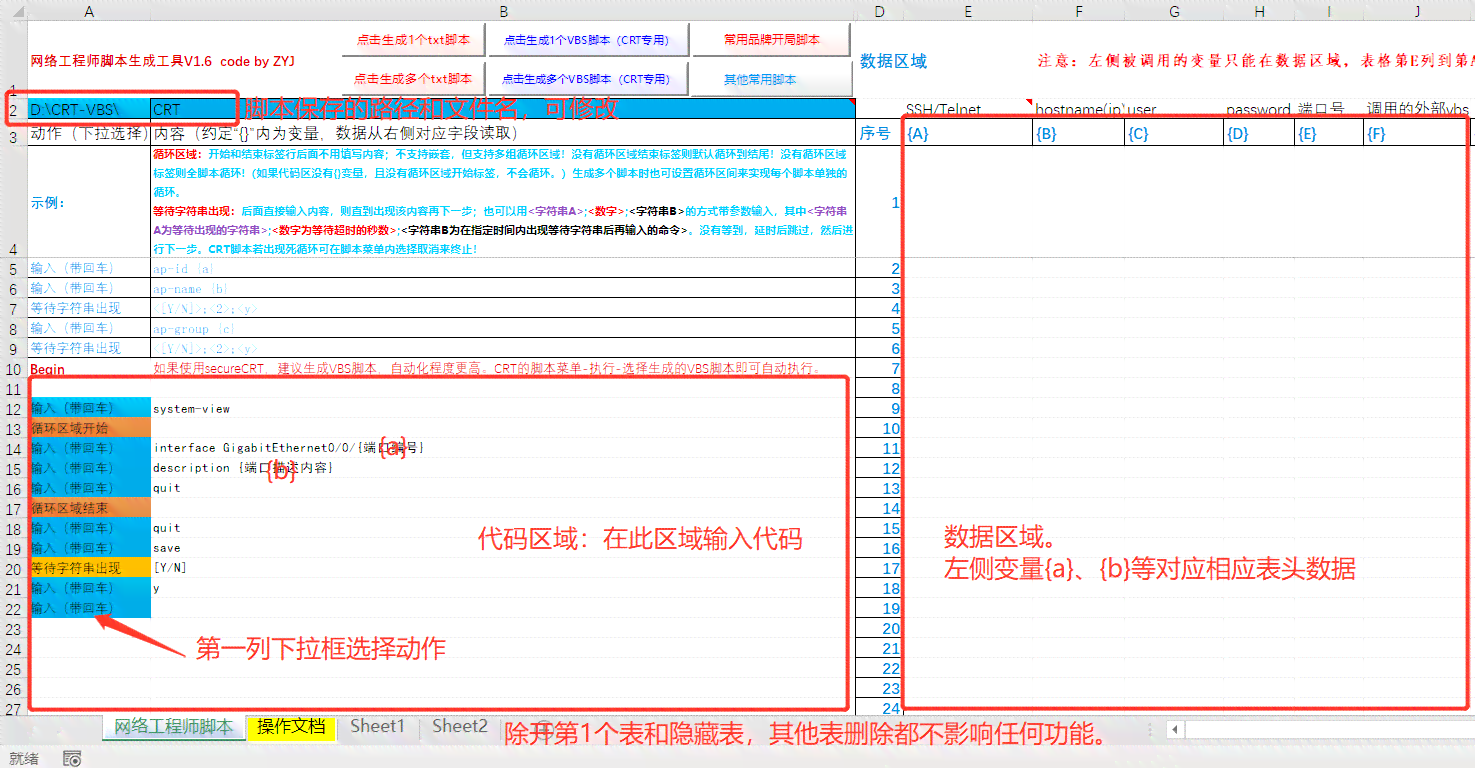
Task: Generate one VBS script via 点击生成1个VBS脚本 button
Action: [x=586, y=40]
